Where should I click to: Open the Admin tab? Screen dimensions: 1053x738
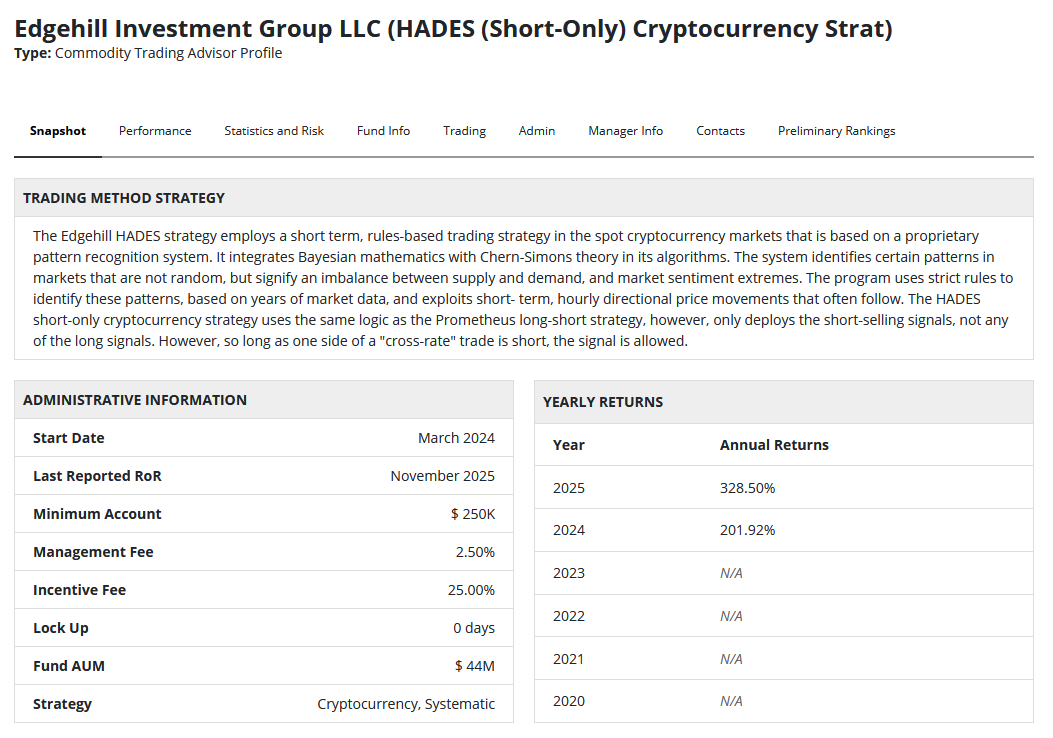click(537, 131)
